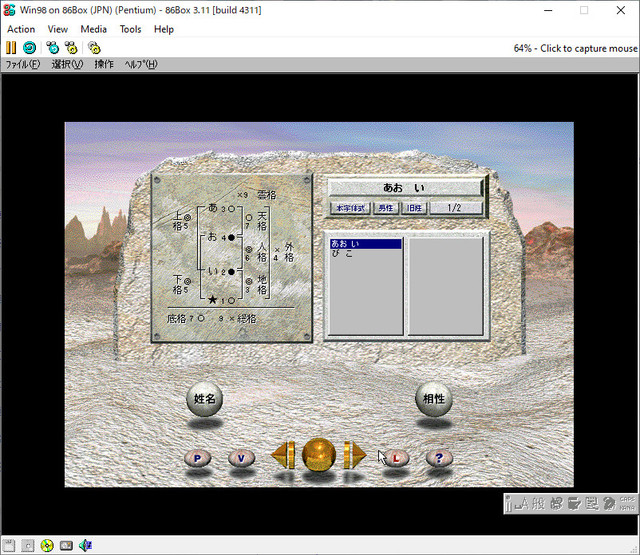Click the Ctrl+Alt+Esc yellow icon

click(71, 48)
